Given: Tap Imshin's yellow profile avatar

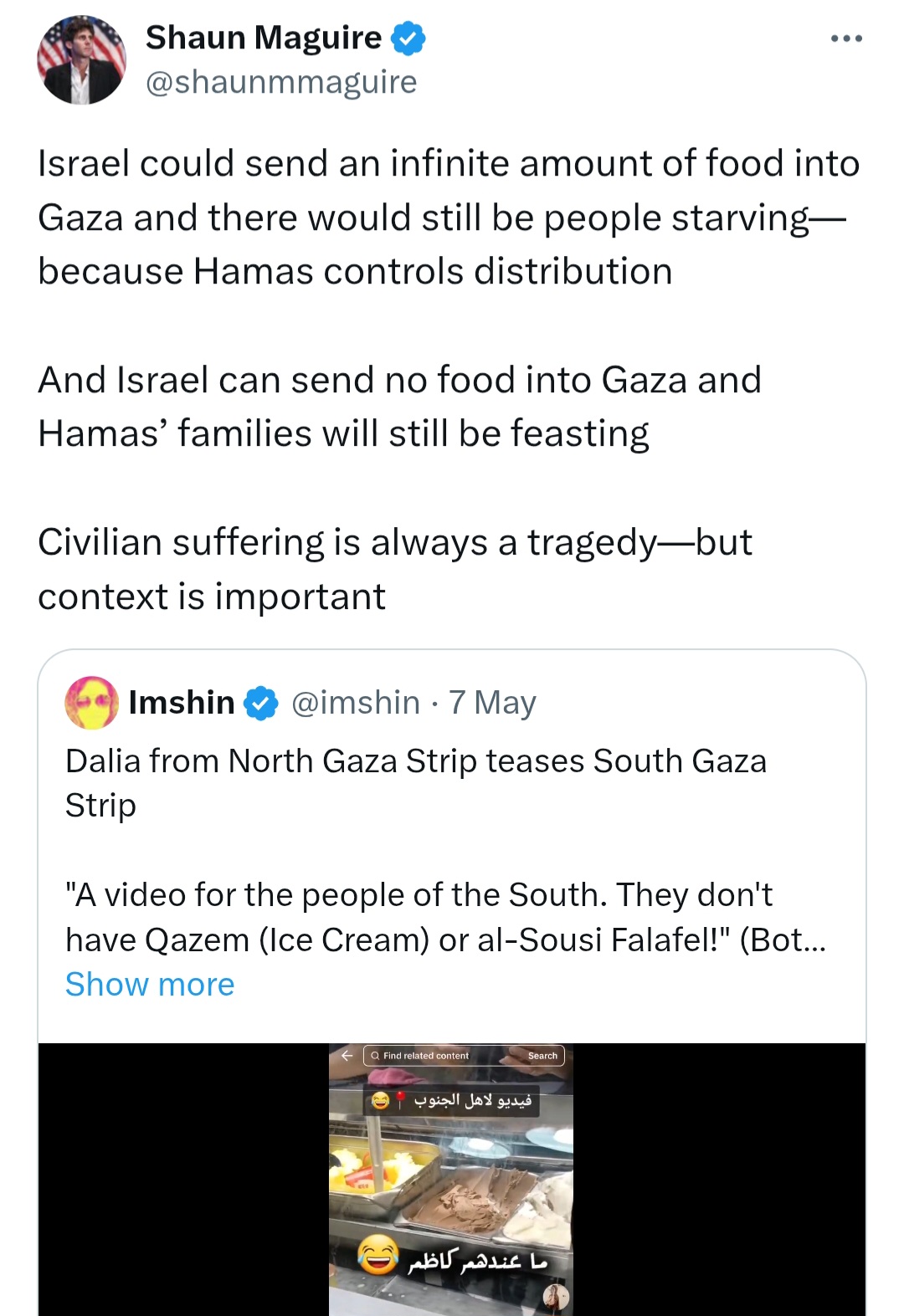Looking at the screenshot, I should (92, 703).
